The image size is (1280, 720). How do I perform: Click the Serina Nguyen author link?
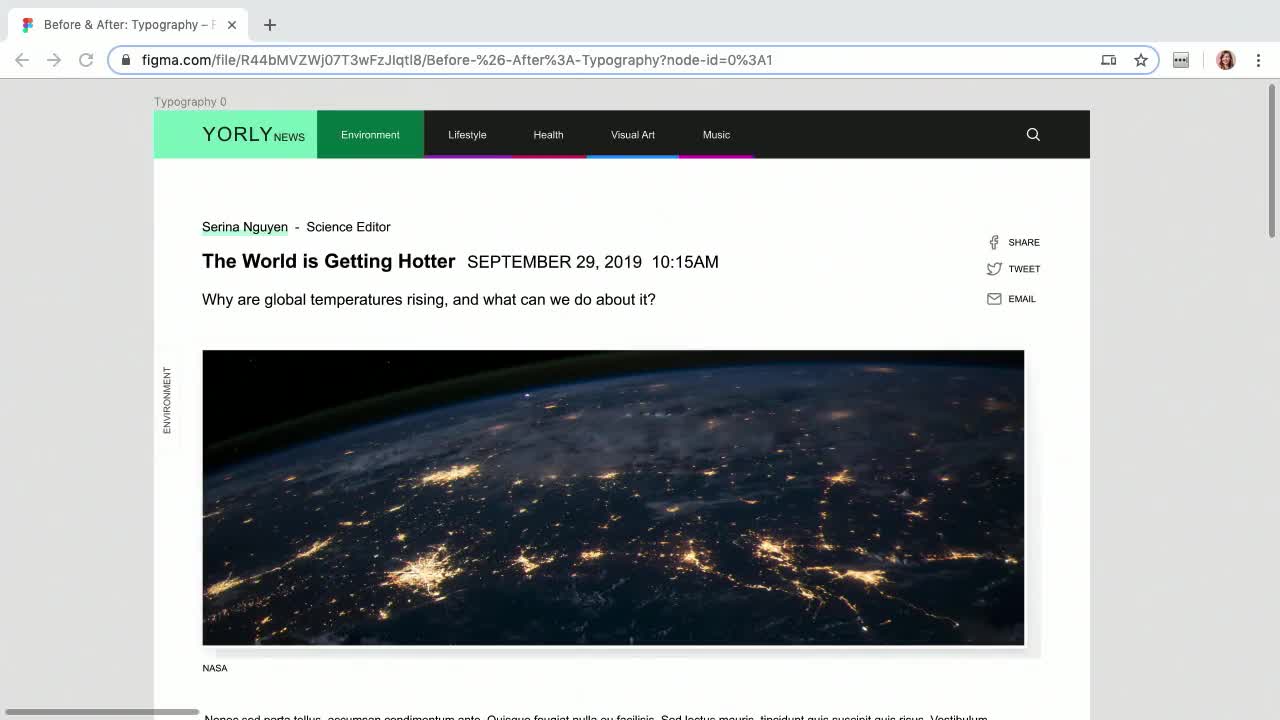coord(245,227)
